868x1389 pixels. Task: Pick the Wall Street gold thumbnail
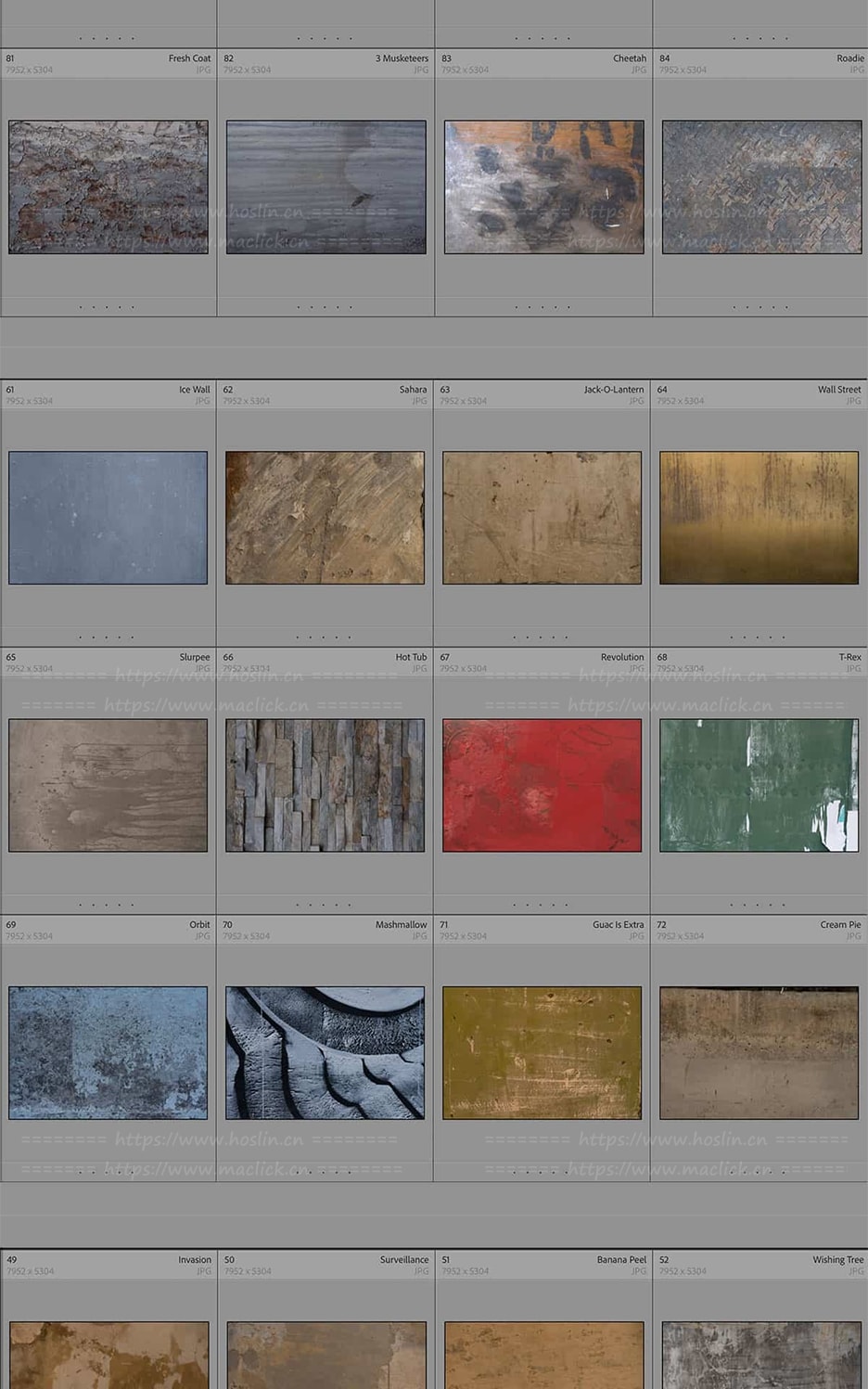[x=759, y=518]
